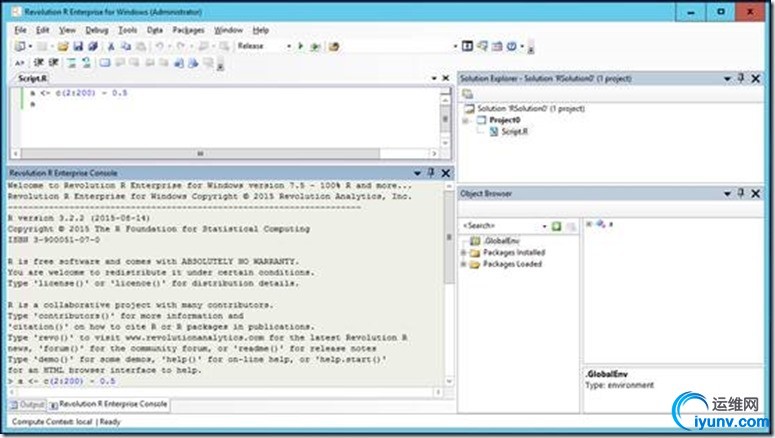Open the Window menu
775x438 pixels.
(x=228, y=30)
